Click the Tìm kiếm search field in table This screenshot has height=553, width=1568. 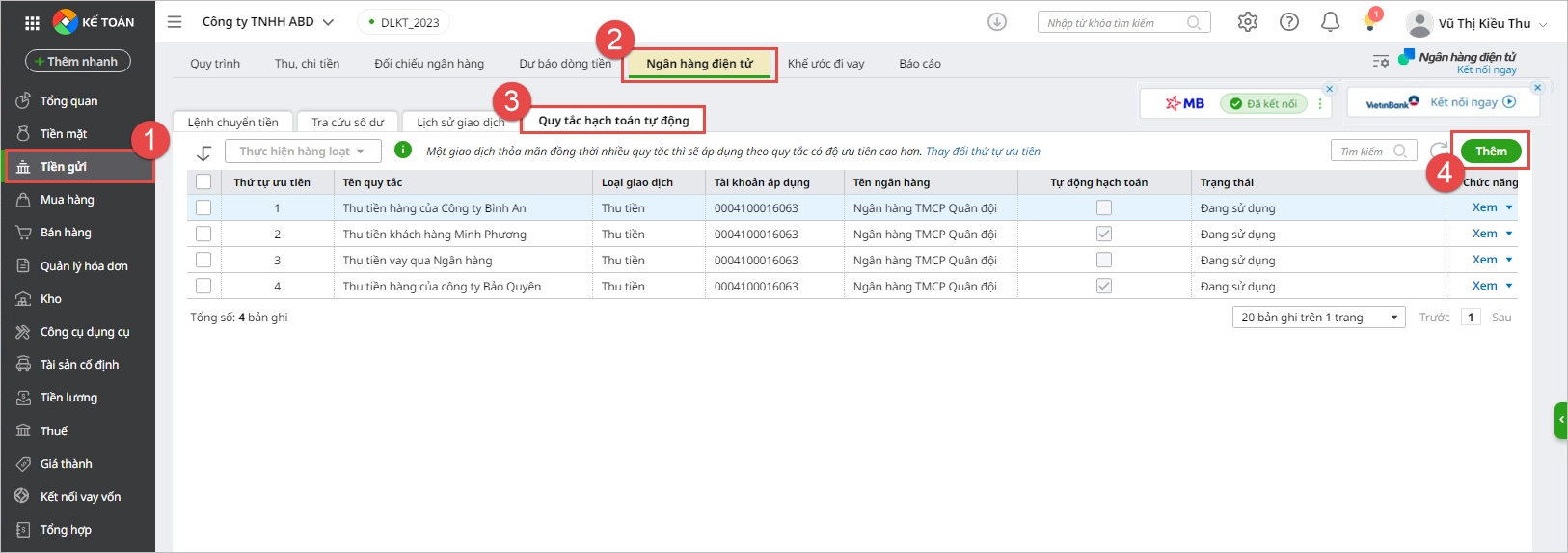pos(1364,152)
